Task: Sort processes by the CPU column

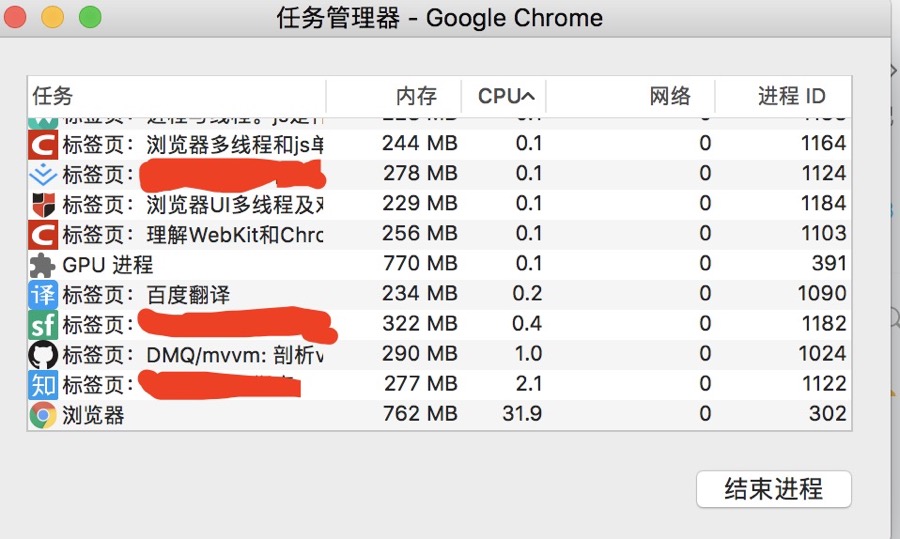Action: (x=504, y=96)
